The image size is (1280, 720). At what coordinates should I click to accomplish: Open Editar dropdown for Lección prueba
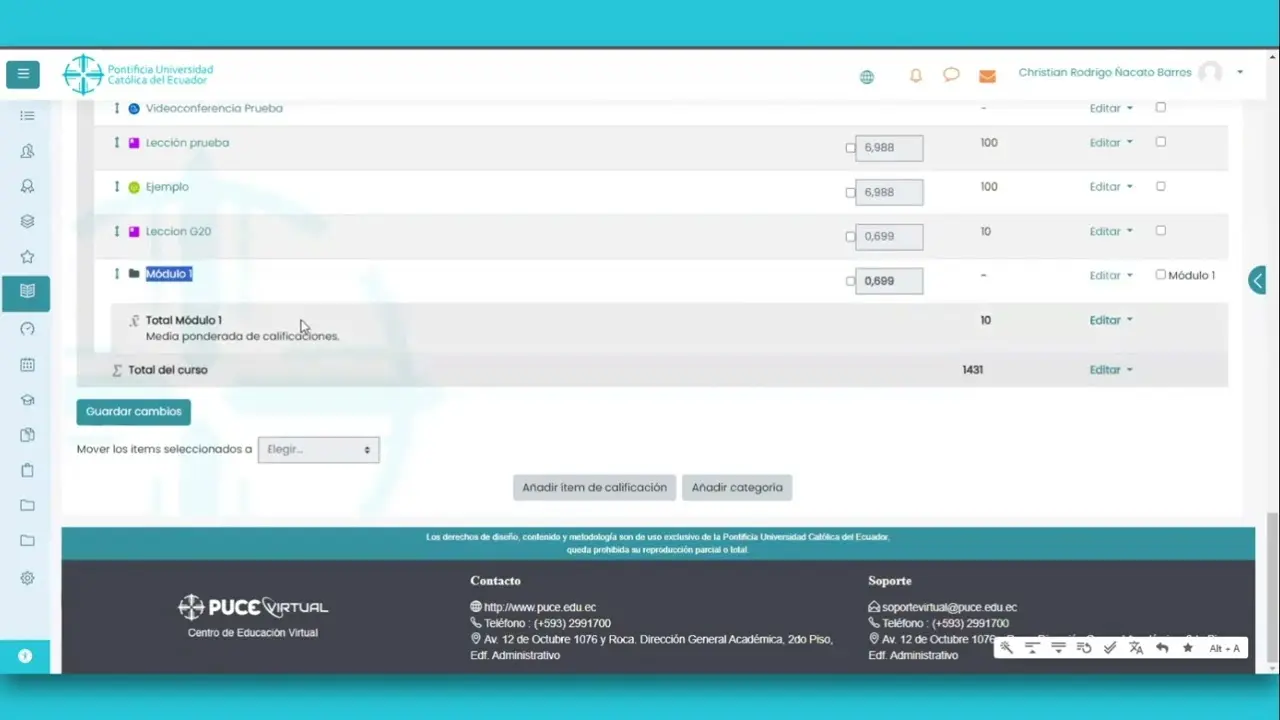point(1111,143)
